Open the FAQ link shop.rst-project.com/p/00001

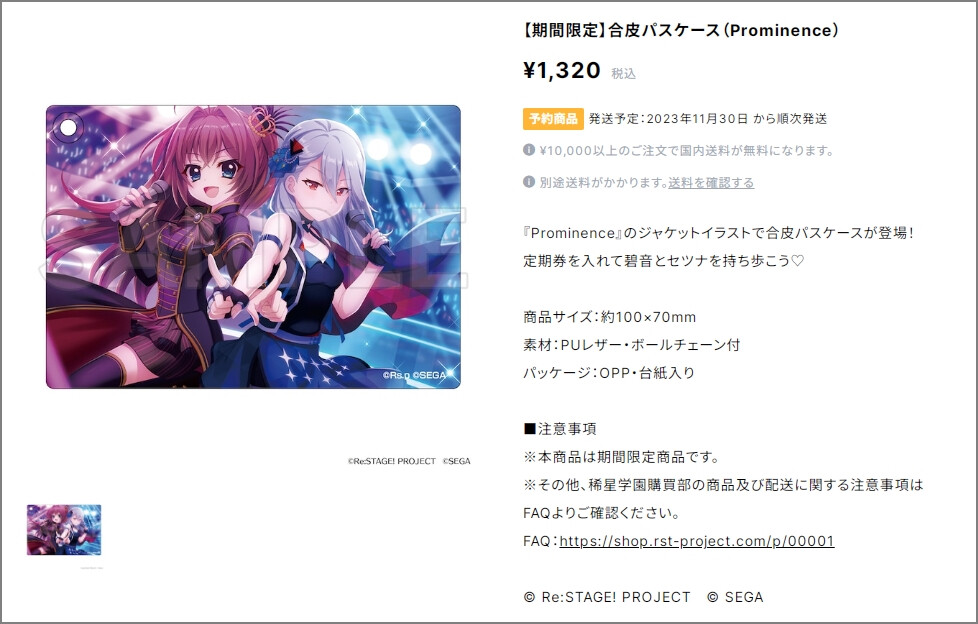pos(697,541)
